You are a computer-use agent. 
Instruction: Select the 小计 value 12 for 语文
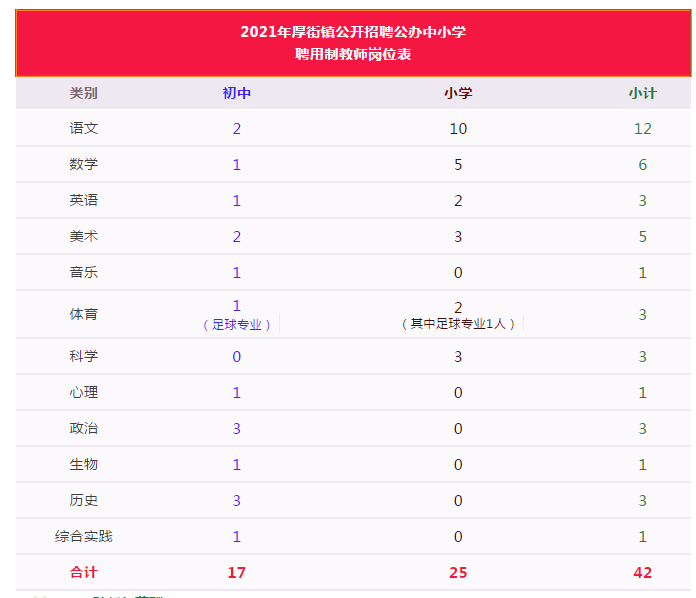(x=642, y=129)
